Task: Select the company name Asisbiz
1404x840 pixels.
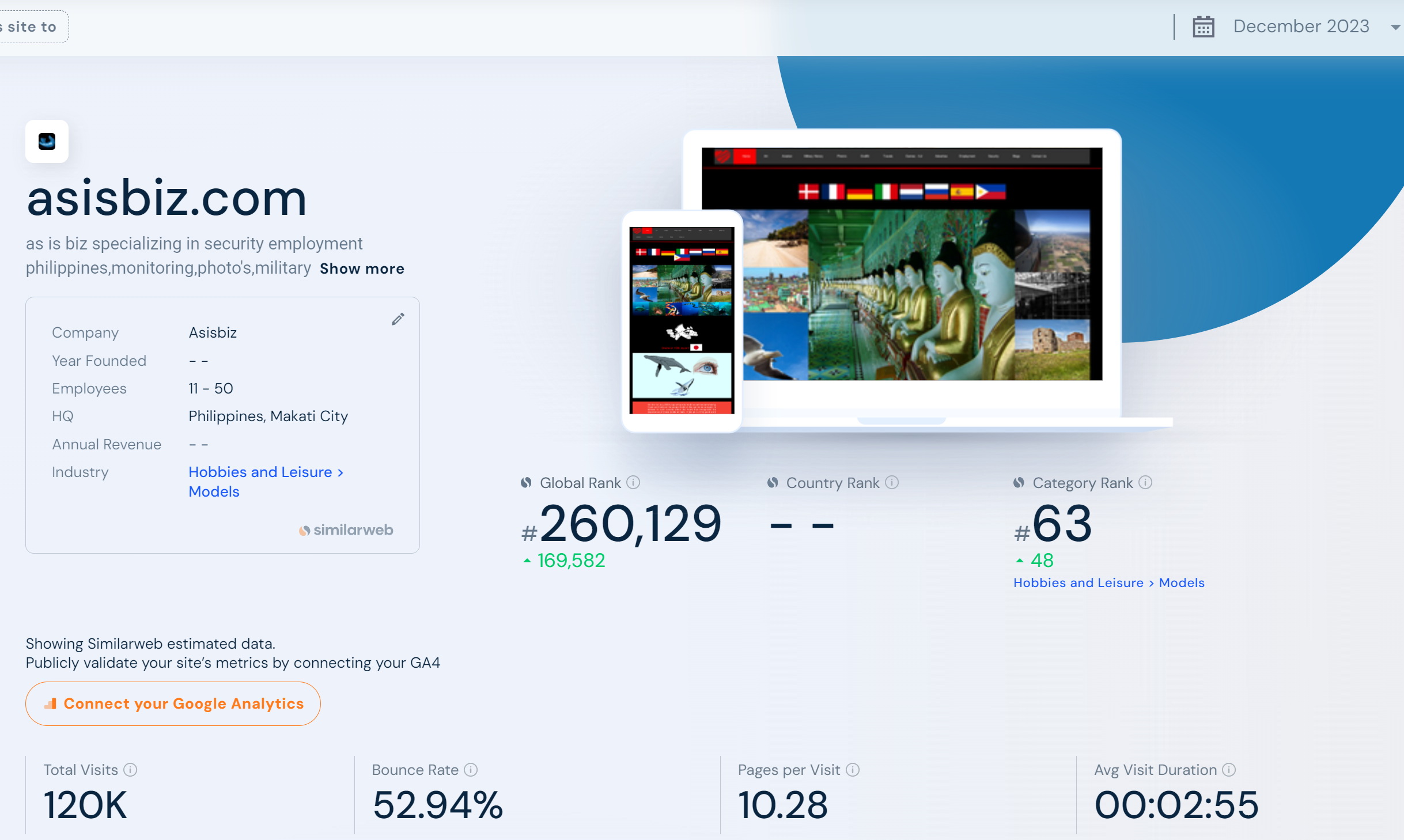Action: [213, 332]
